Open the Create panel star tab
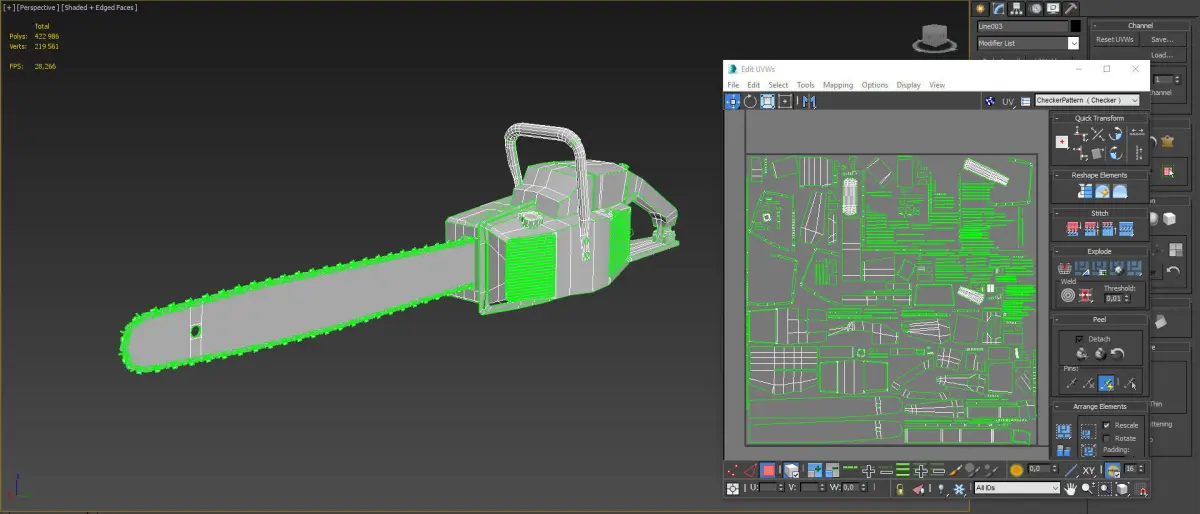The image size is (1200, 514). tap(981, 7)
